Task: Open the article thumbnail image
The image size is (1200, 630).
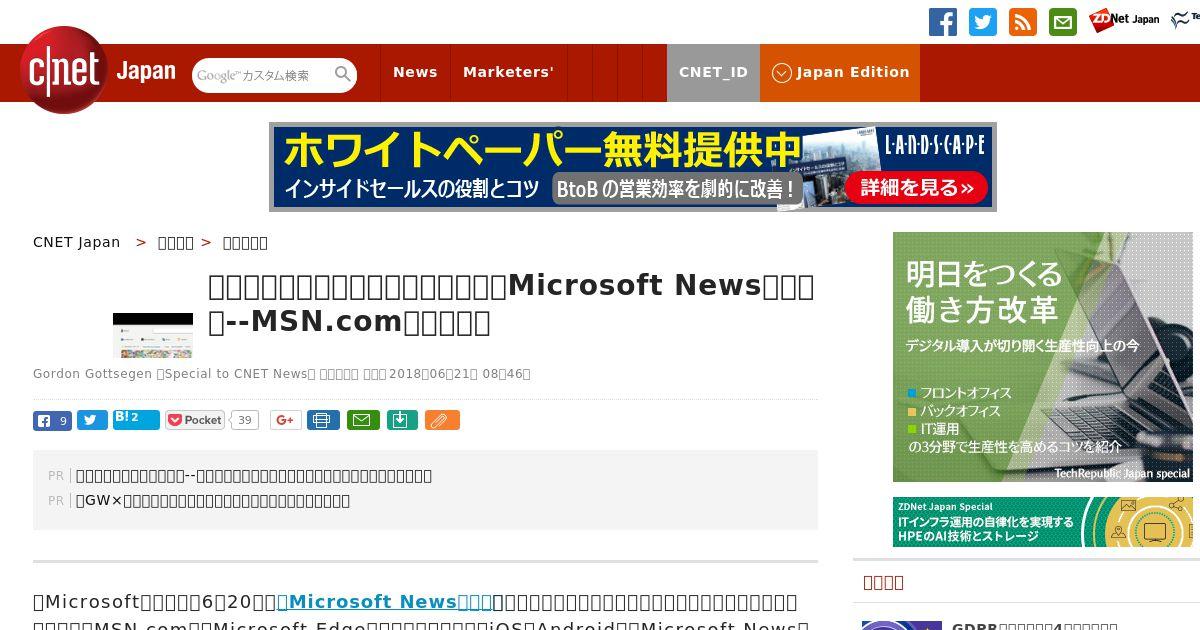Action: click(153, 335)
